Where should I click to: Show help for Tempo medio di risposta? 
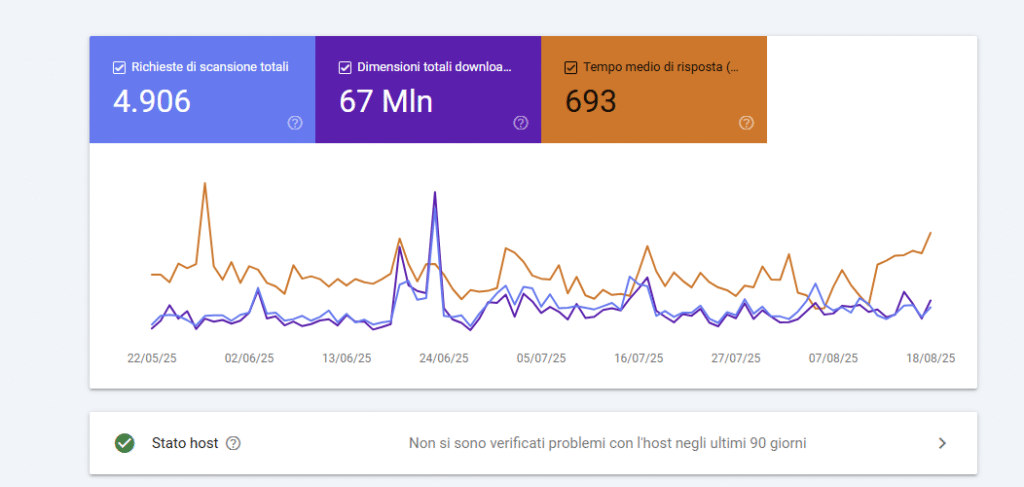pyautogui.click(x=746, y=123)
